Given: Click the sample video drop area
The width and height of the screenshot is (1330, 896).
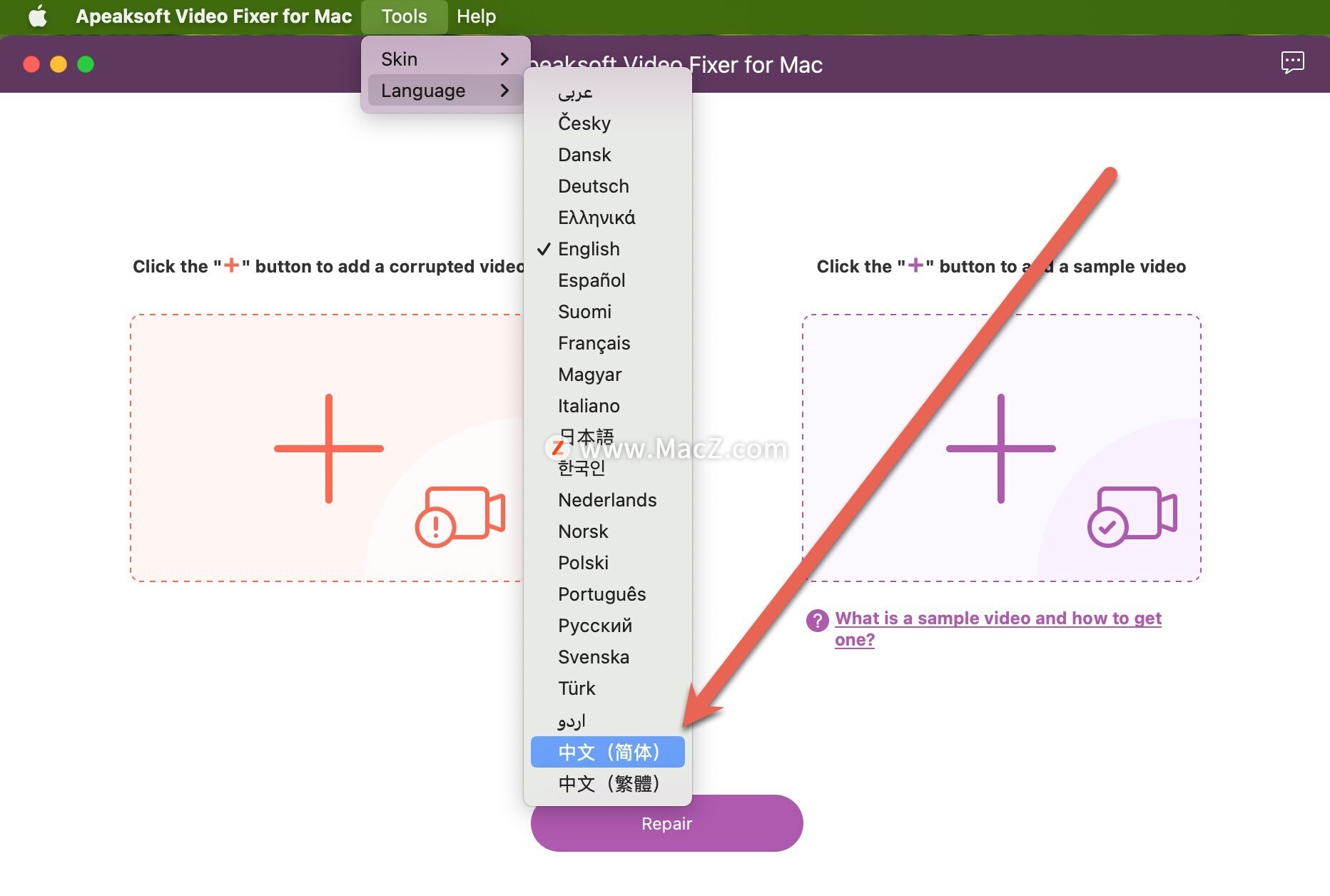Looking at the screenshot, I should pos(1002,448).
